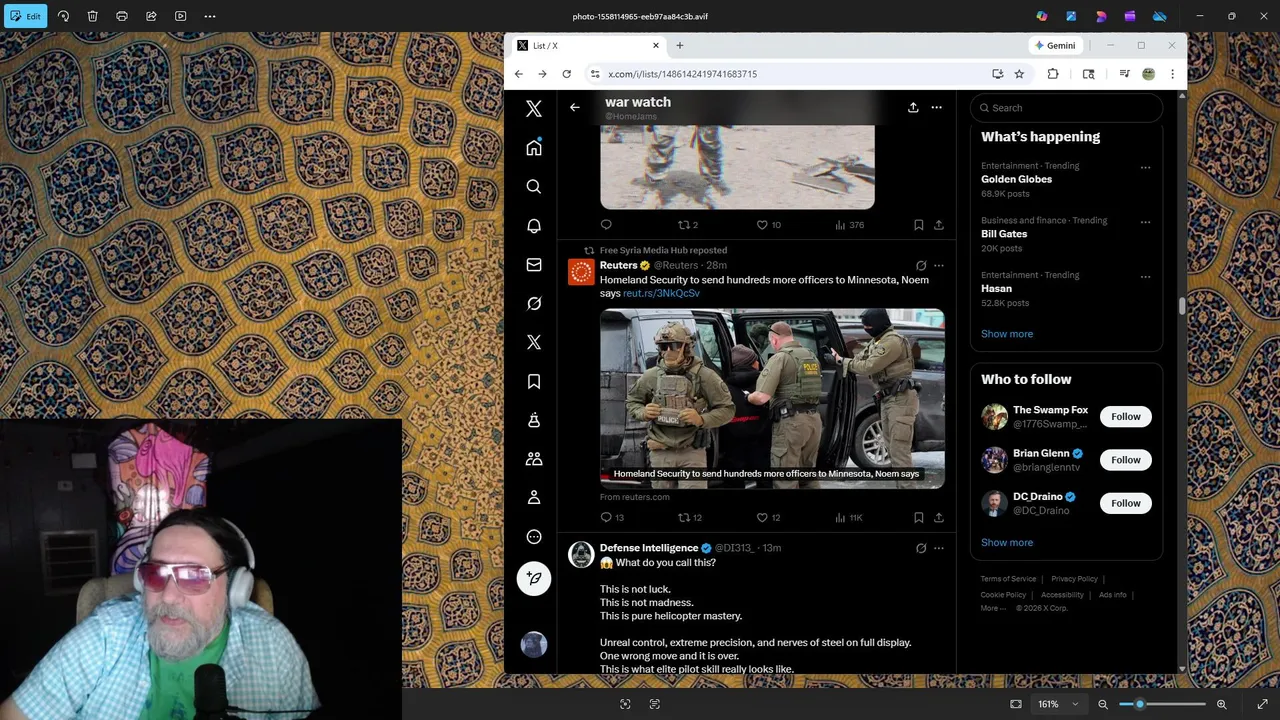
Task: Click the X Search input field
Action: click(x=1066, y=108)
